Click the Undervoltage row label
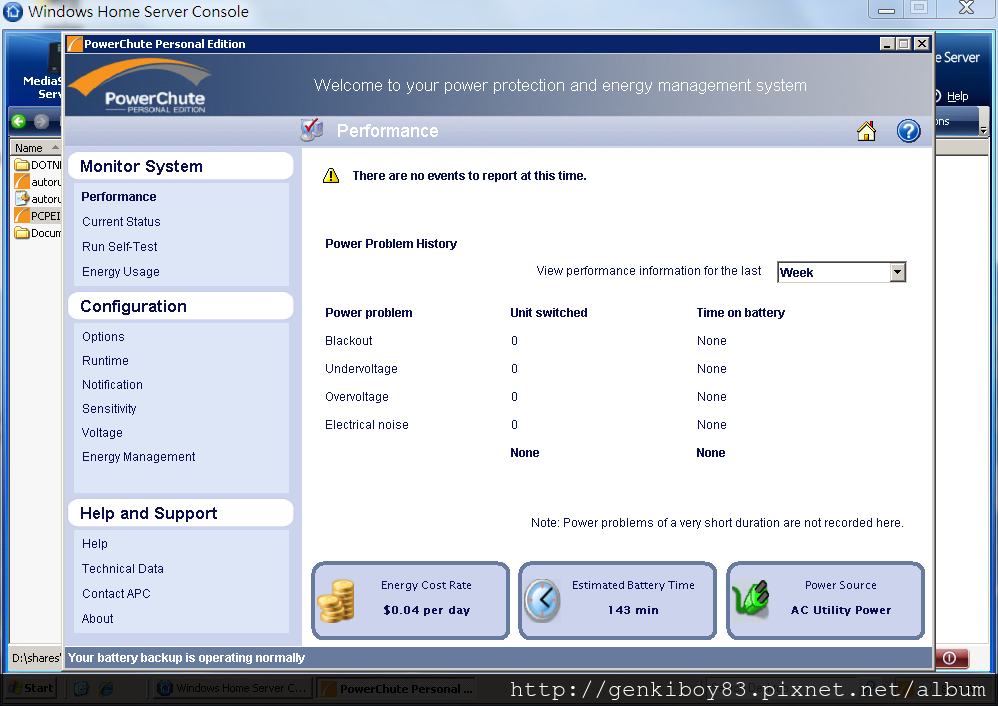998x706 pixels. point(361,369)
